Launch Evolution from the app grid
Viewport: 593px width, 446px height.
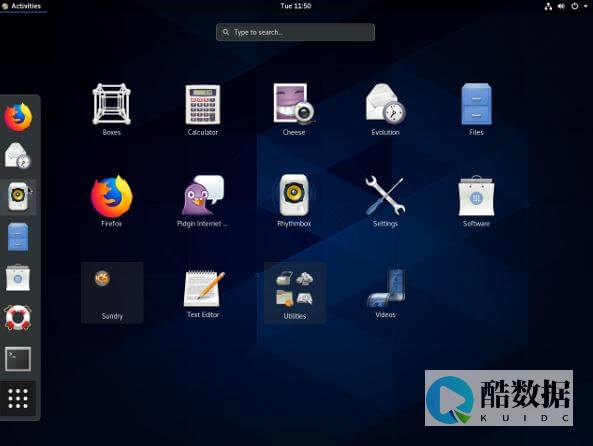(x=385, y=110)
